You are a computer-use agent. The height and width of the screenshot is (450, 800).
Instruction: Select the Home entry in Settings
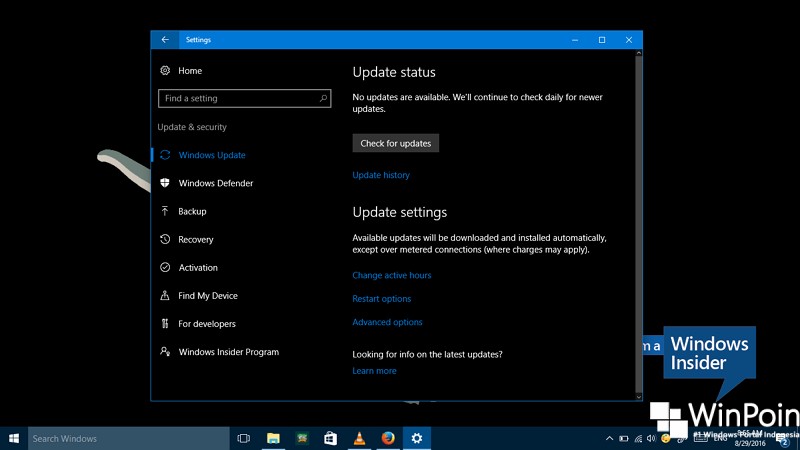click(x=190, y=71)
